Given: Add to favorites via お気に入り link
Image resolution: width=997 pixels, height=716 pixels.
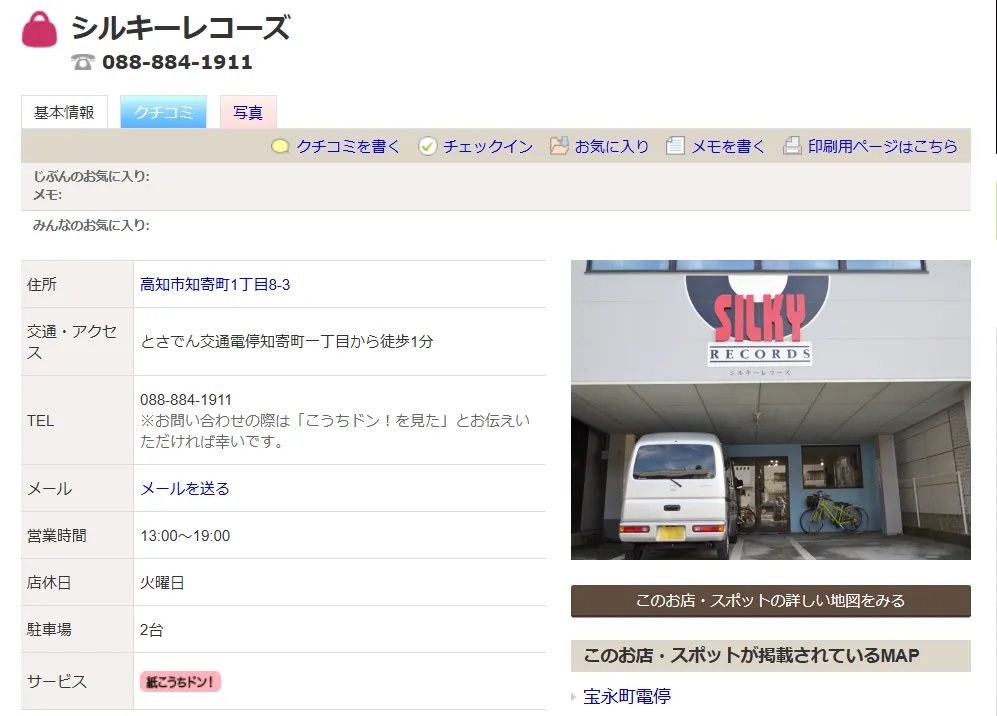Looking at the screenshot, I should pyautogui.click(x=612, y=146).
